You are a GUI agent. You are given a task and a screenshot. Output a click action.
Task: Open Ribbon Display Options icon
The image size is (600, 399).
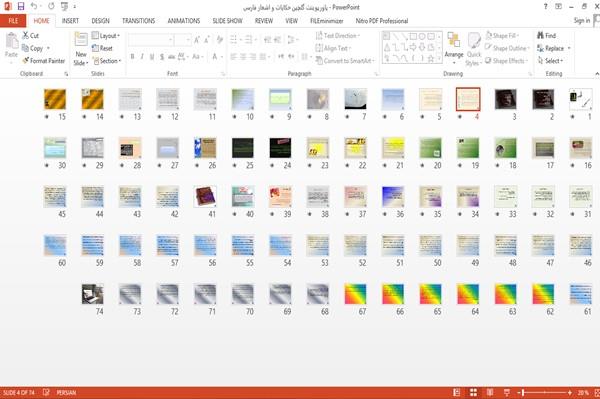558,7
